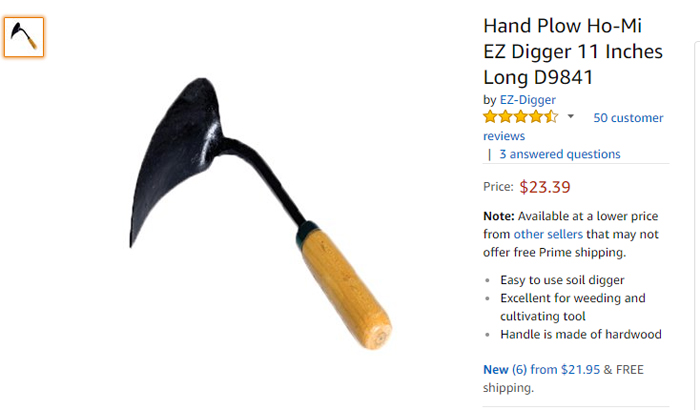This screenshot has width=700, height=410.
Task: Click the half-filled fifth rating star
Action: [551, 117]
